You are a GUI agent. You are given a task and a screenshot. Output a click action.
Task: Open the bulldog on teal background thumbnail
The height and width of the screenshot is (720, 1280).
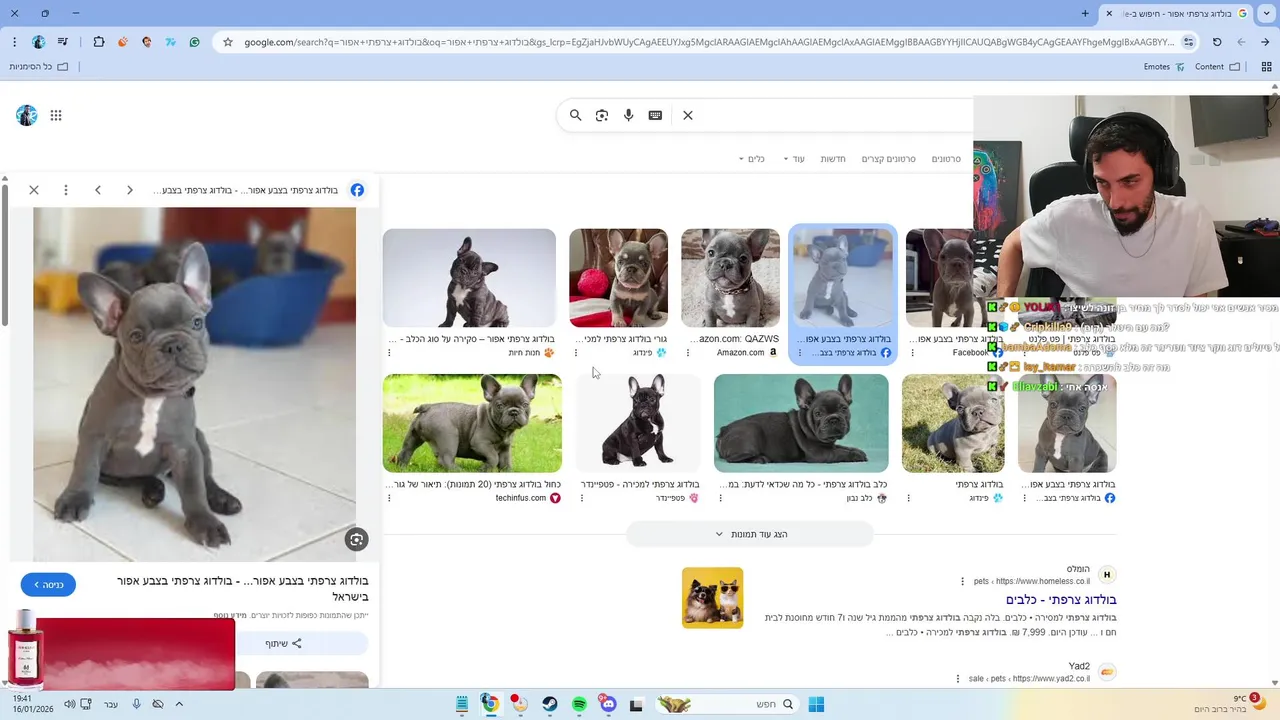point(801,423)
